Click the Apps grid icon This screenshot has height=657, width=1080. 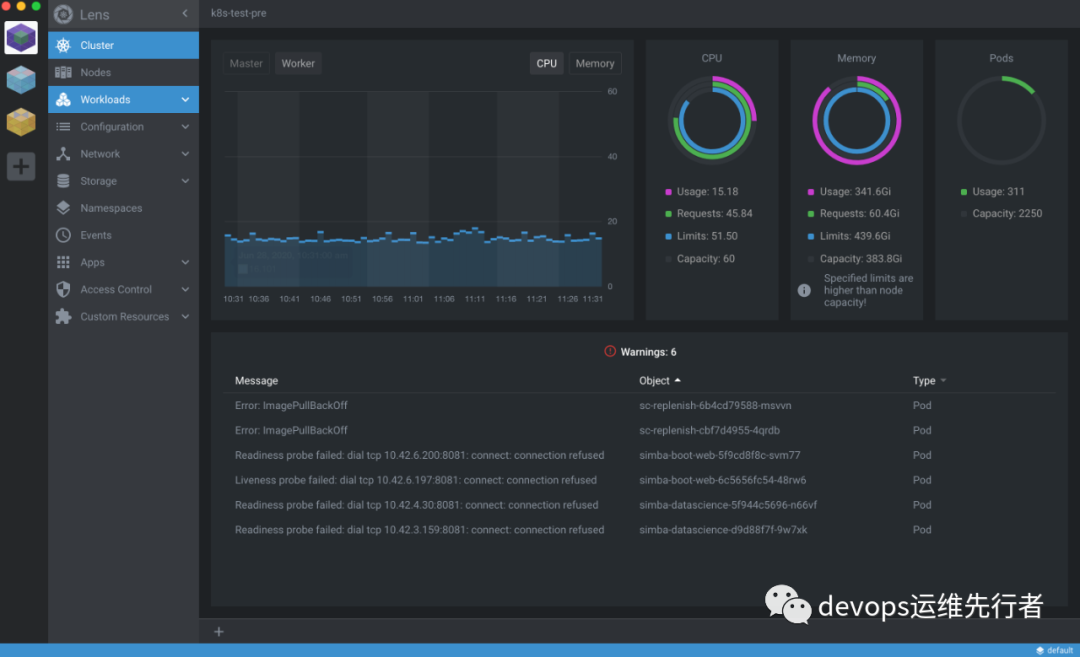(x=63, y=262)
